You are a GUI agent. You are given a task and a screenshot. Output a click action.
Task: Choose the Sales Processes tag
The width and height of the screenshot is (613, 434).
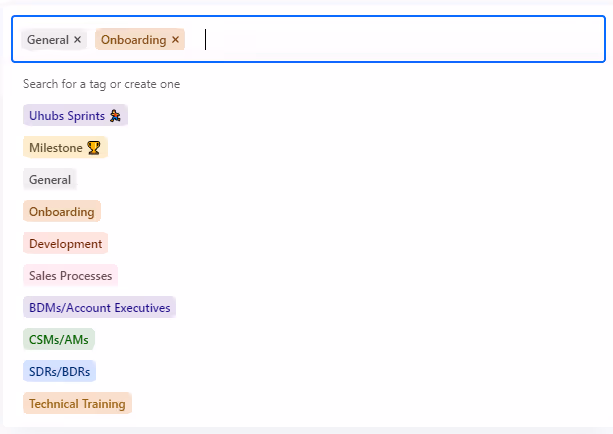click(x=70, y=276)
